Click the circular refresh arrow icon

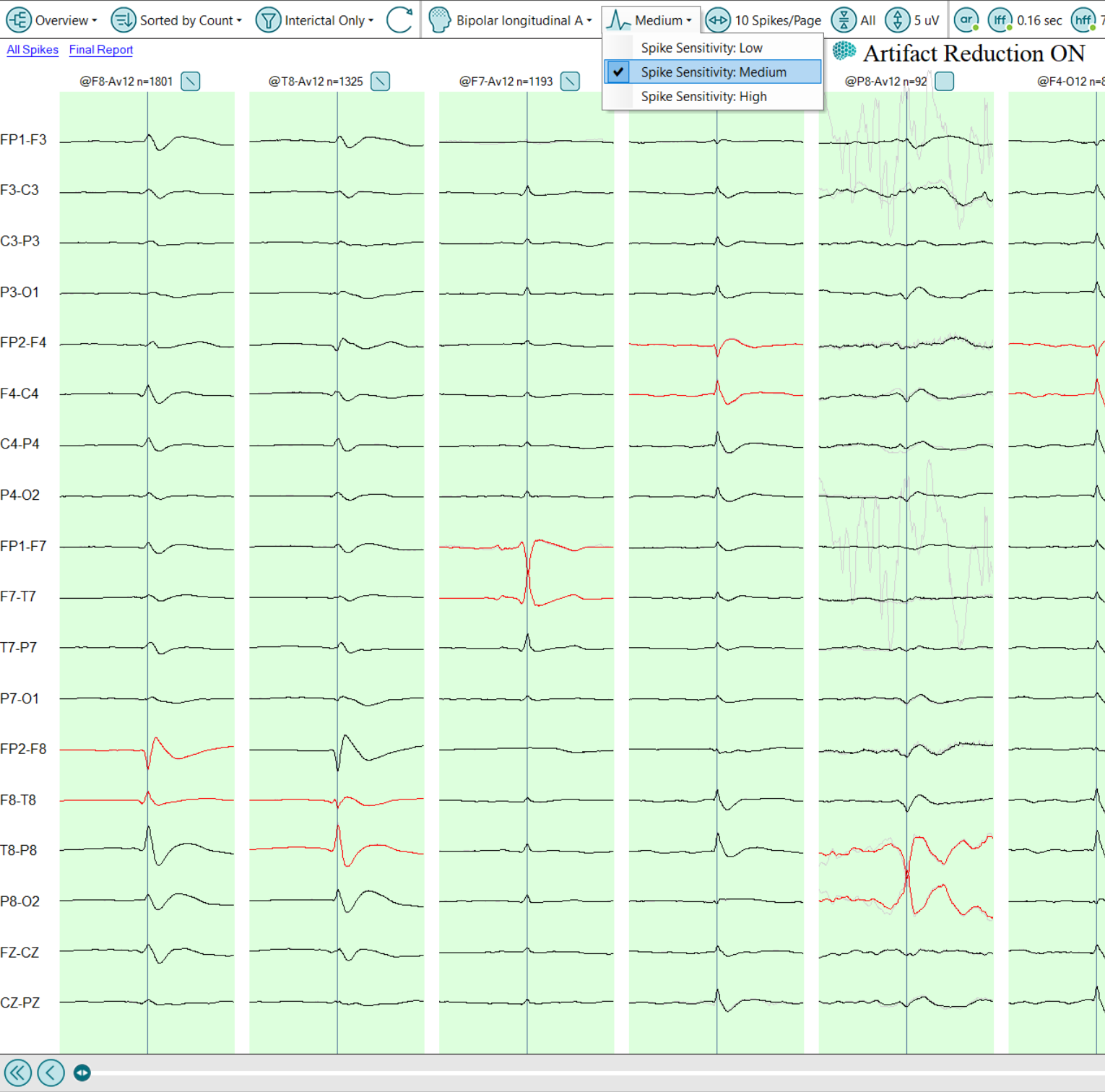coord(399,20)
